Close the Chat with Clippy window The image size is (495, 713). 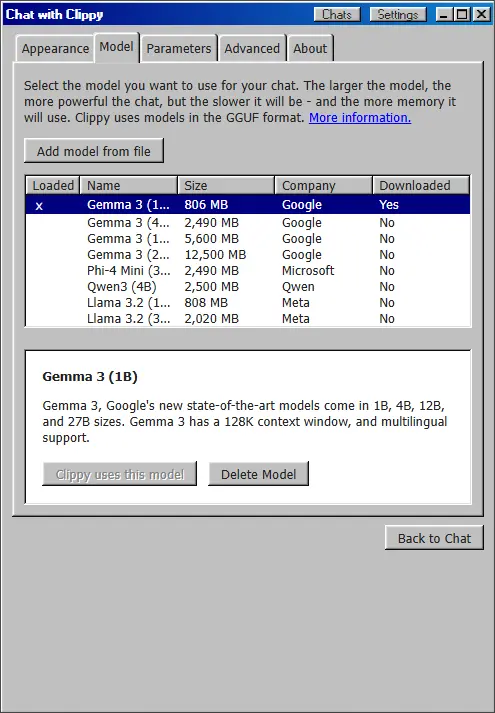coord(480,15)
